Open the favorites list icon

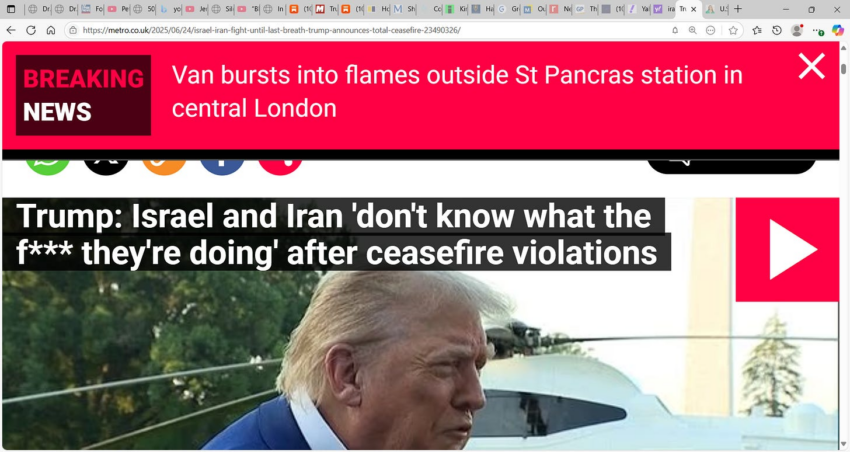click(757, 30)
